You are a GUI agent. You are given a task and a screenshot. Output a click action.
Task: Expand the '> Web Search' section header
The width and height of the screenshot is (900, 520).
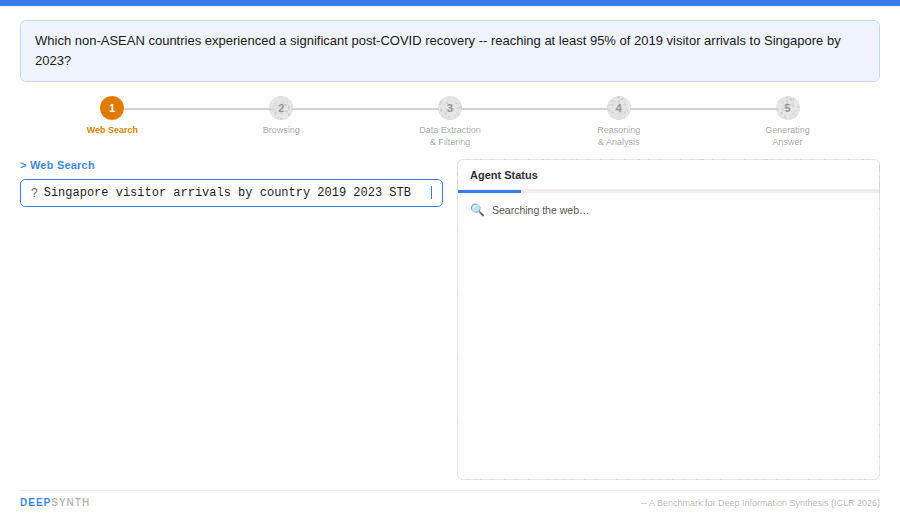point(58,165)
